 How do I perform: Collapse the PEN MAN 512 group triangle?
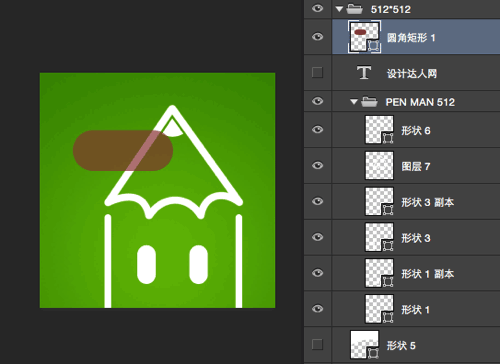pos(354,102)
